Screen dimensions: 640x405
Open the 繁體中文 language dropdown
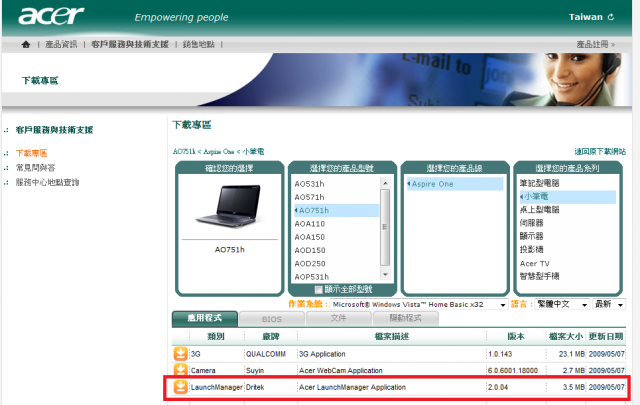coord(562,305)
